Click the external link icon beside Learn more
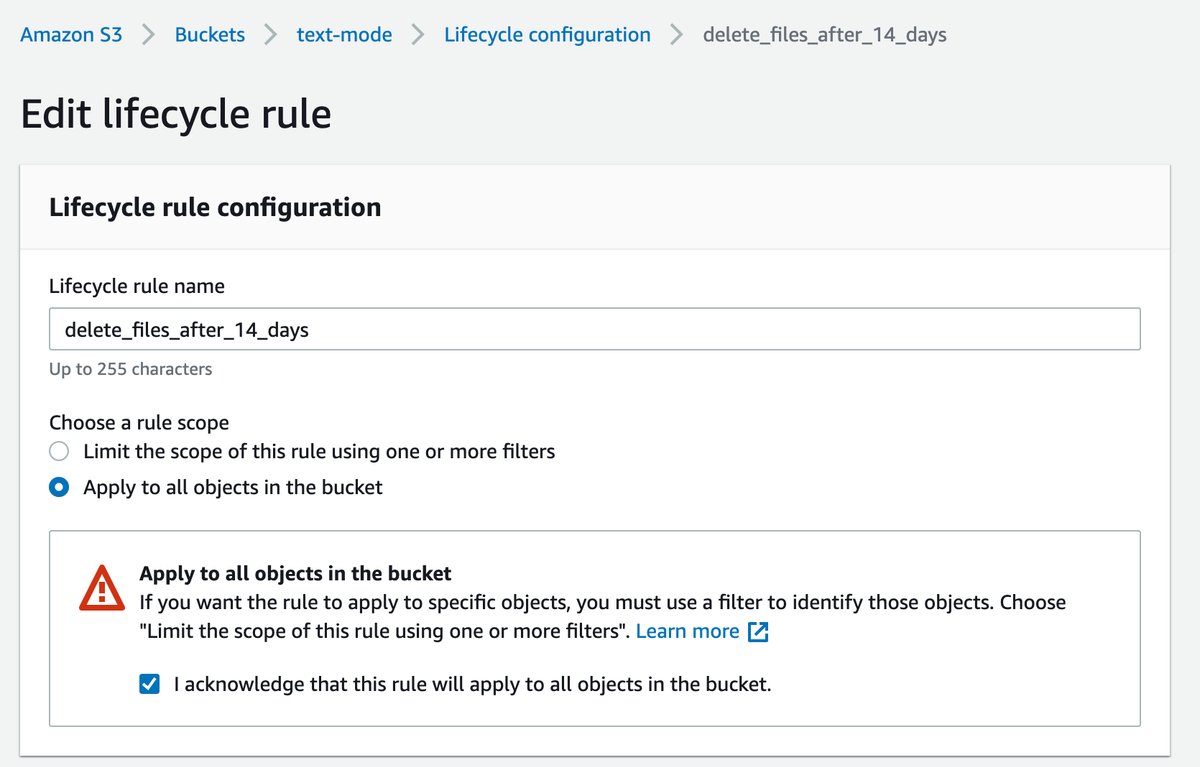The width and height of the screenshot is (1200, 767). pos(758,631)
